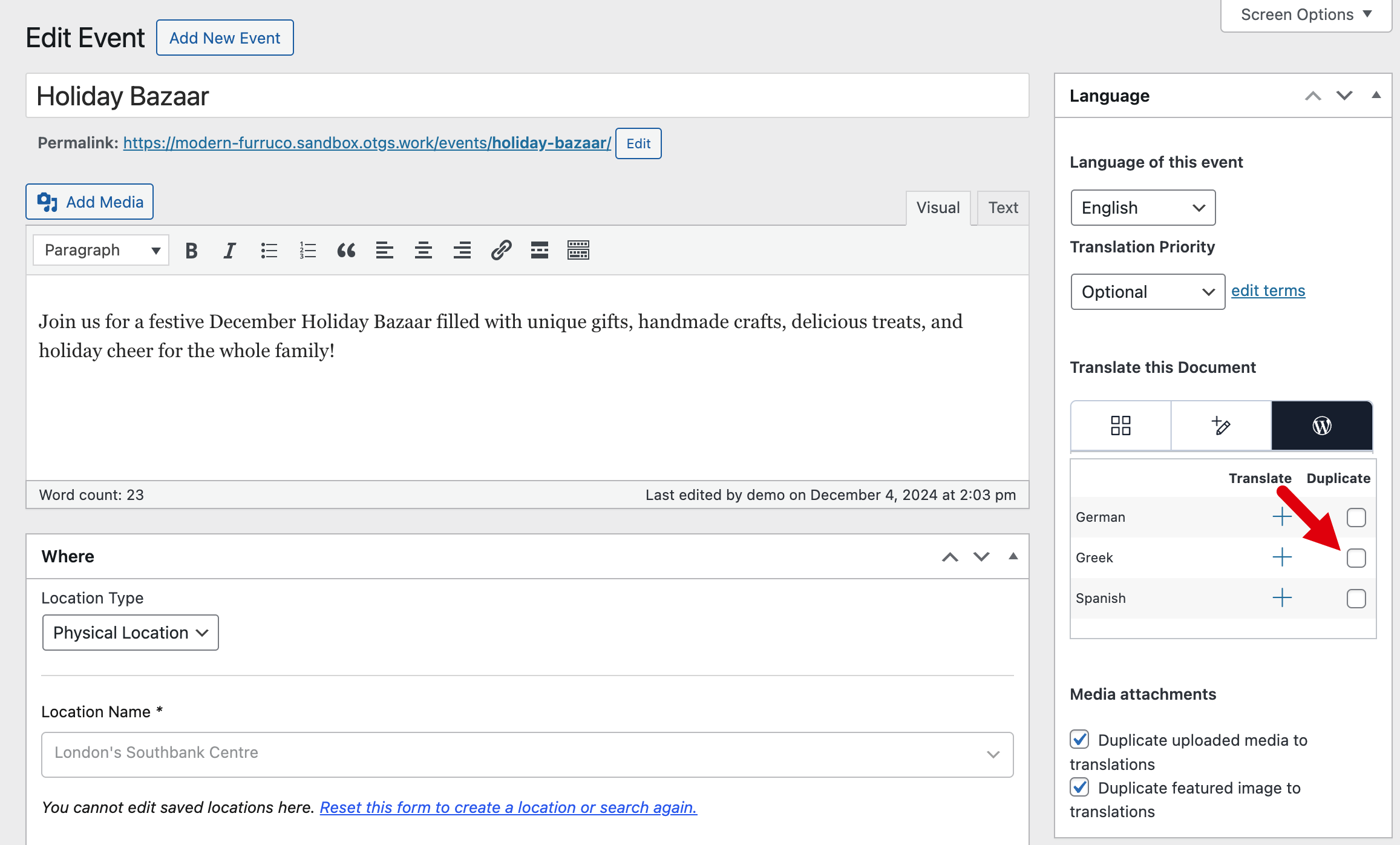Open the Screen Options tab
Viewport: 1400px width, 845px height.
tap(1306, 15)
